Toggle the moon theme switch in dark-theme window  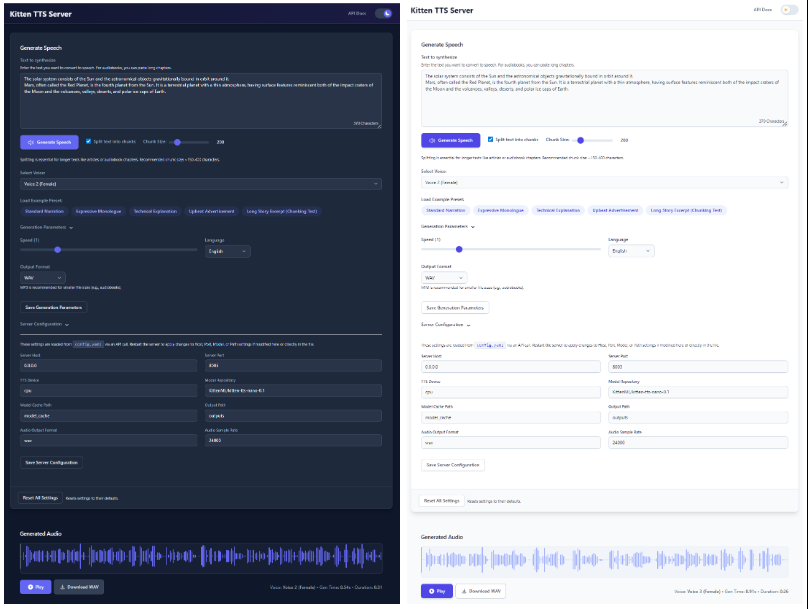click(x=383, y=13)
